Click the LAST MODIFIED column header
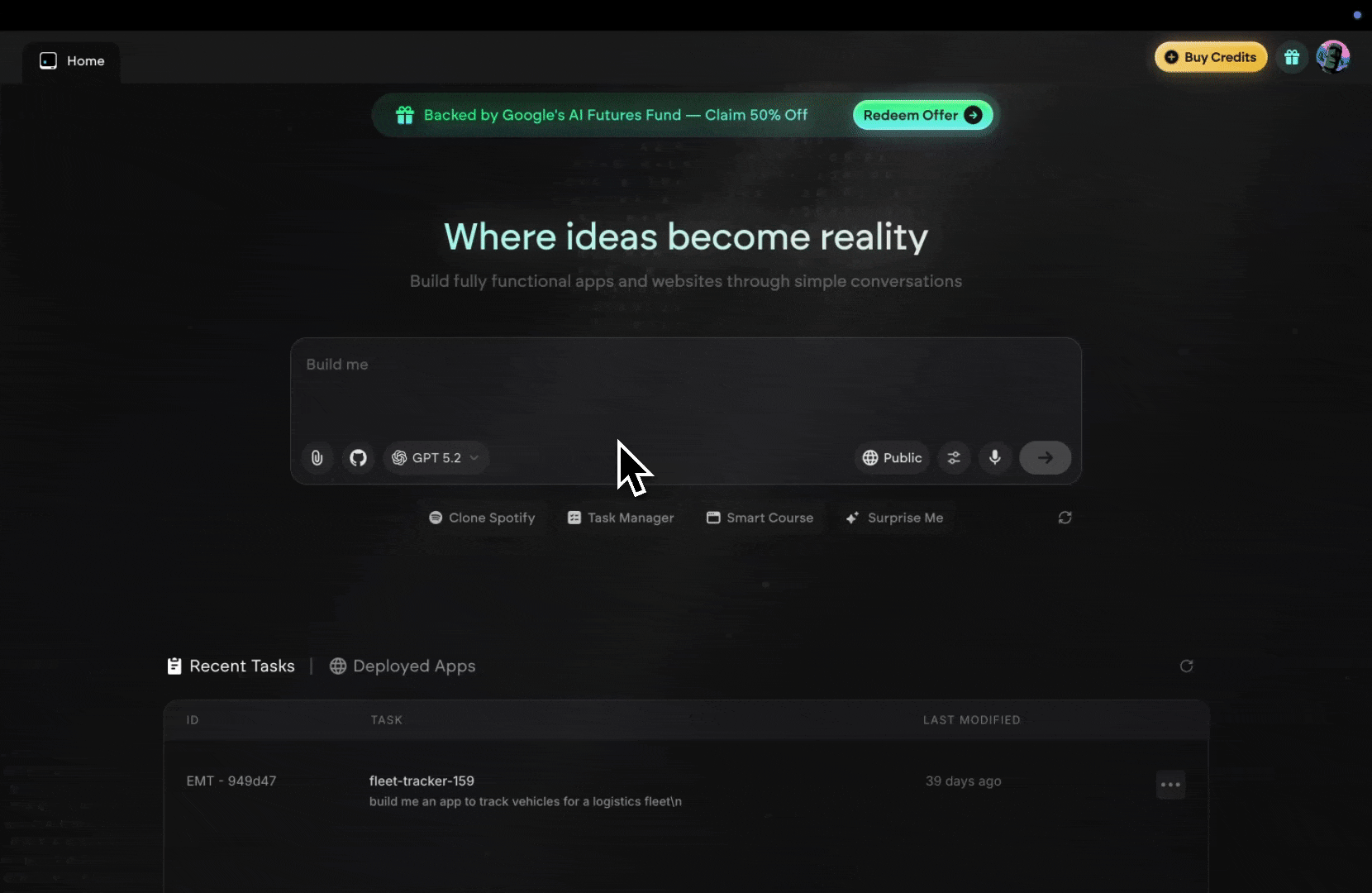 [971, 720]
